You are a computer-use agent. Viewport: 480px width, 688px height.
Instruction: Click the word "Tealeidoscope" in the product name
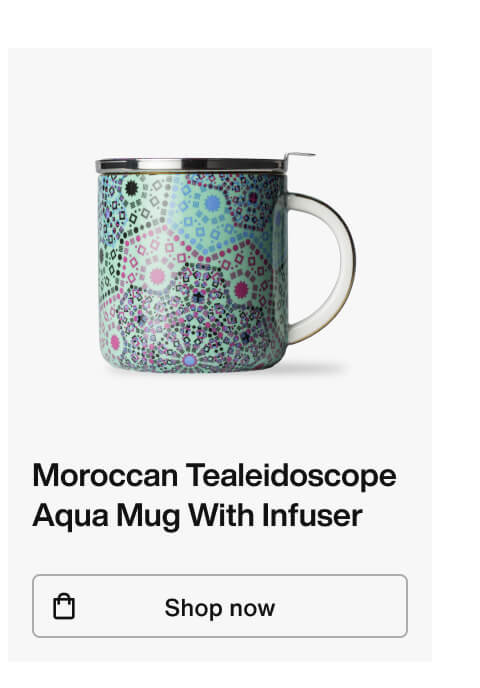pos(291,476)
